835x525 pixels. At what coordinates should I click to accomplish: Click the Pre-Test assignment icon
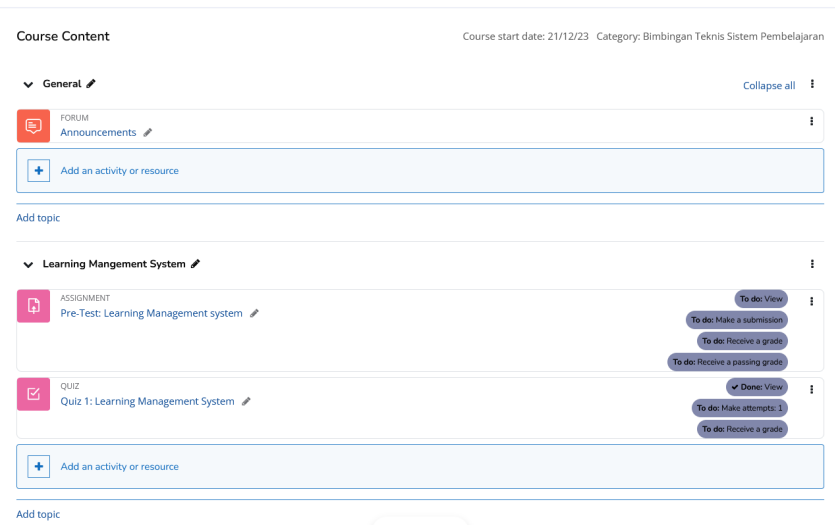click(33, 306)
